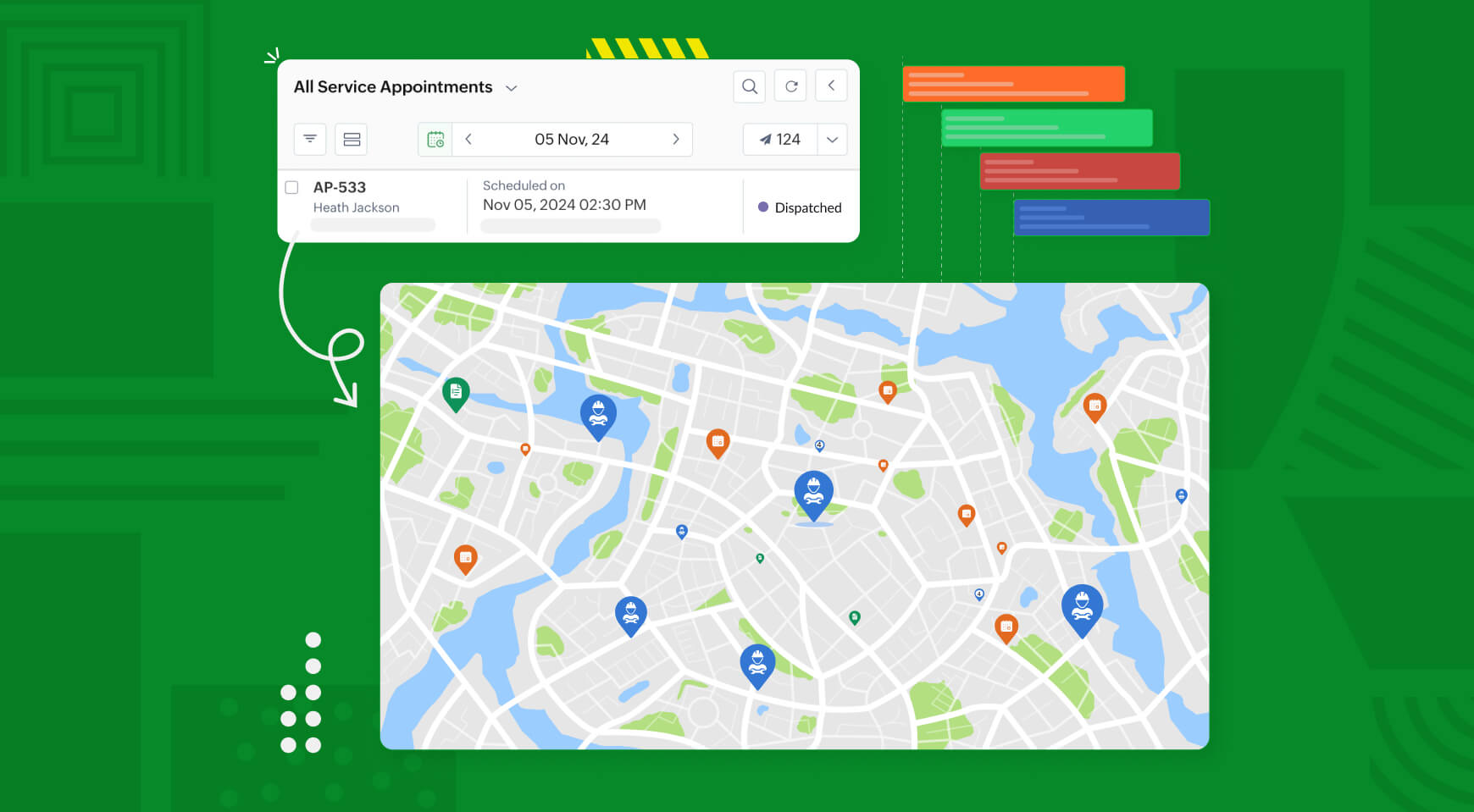Collapse panel with the left chevron button
Screen dimensions: 1474x812
(831, 86)
